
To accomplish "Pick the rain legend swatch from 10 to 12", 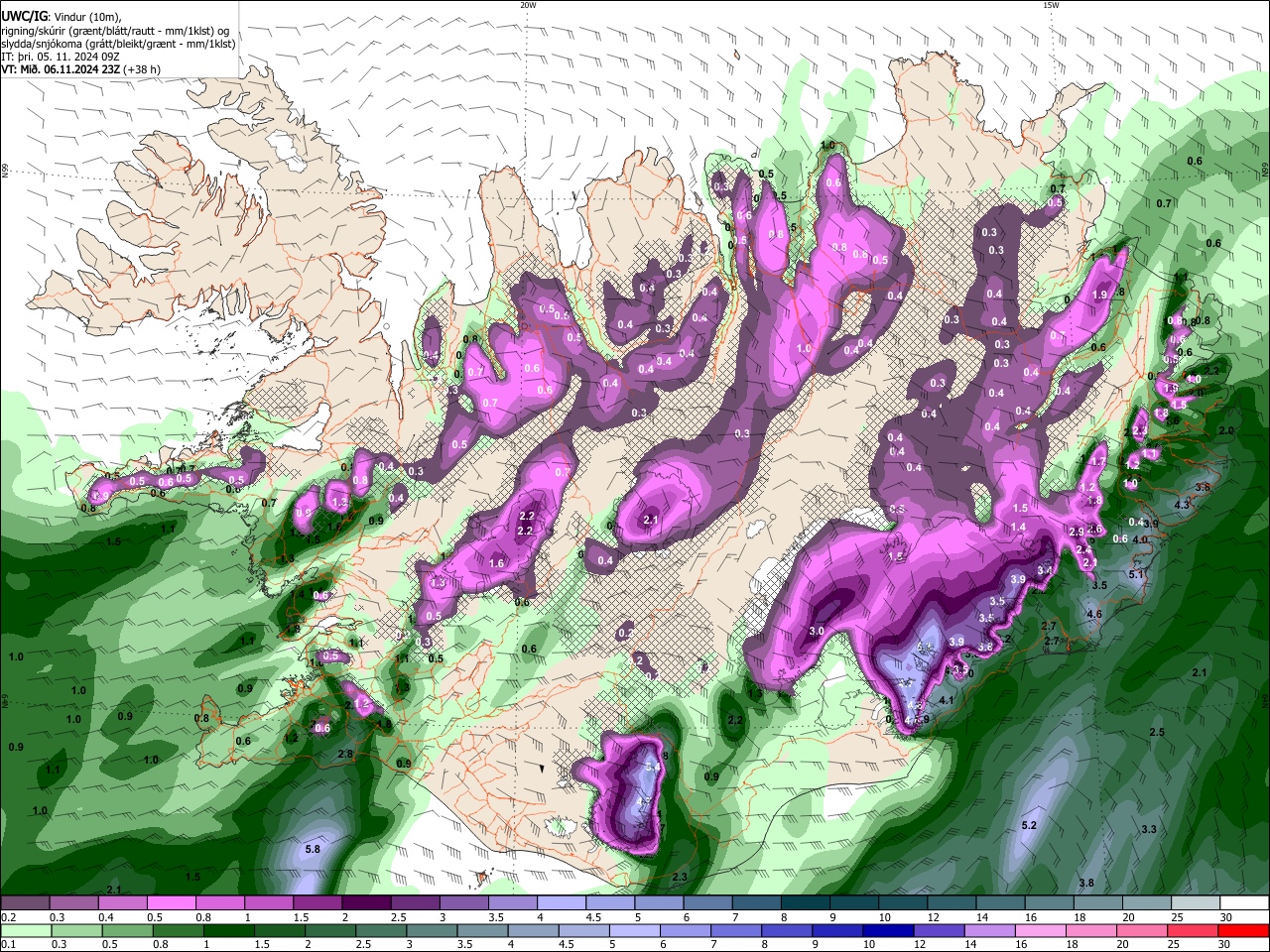I will [x=889, y=931].
